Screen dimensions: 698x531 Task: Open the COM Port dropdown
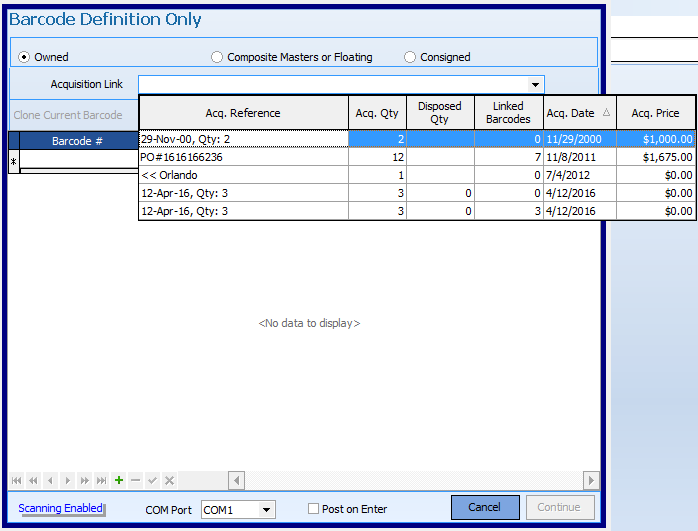(266, 510)
